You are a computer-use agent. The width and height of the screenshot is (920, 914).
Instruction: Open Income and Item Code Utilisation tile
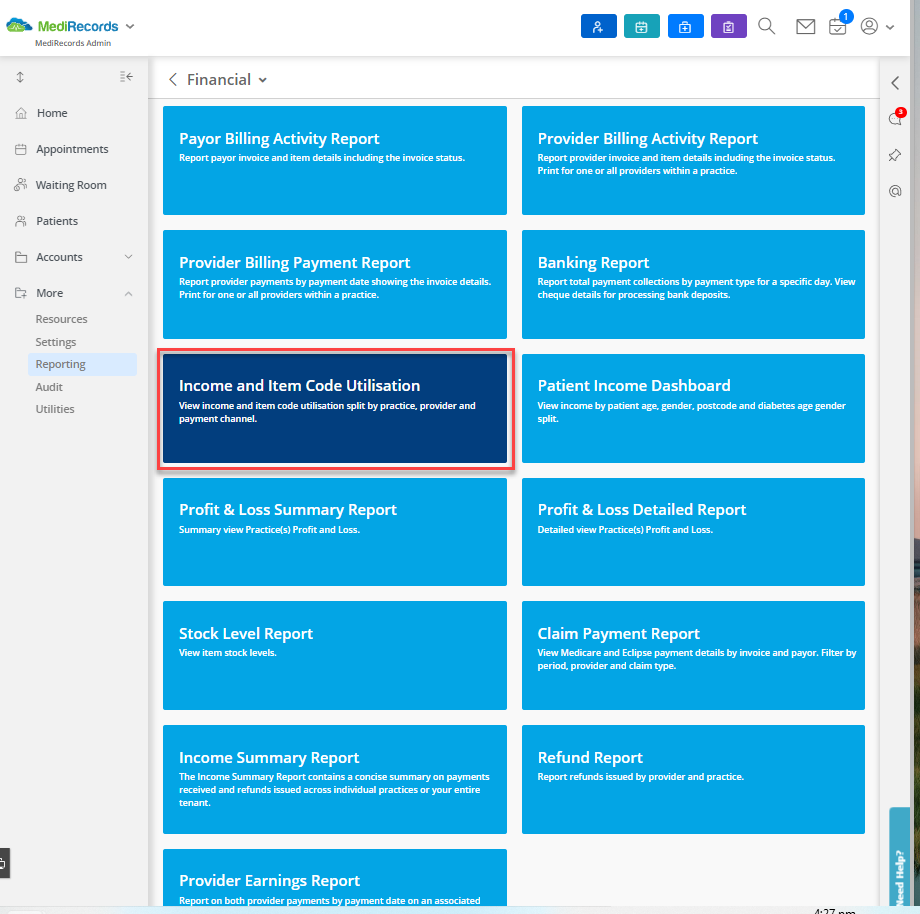pos(334,408)
